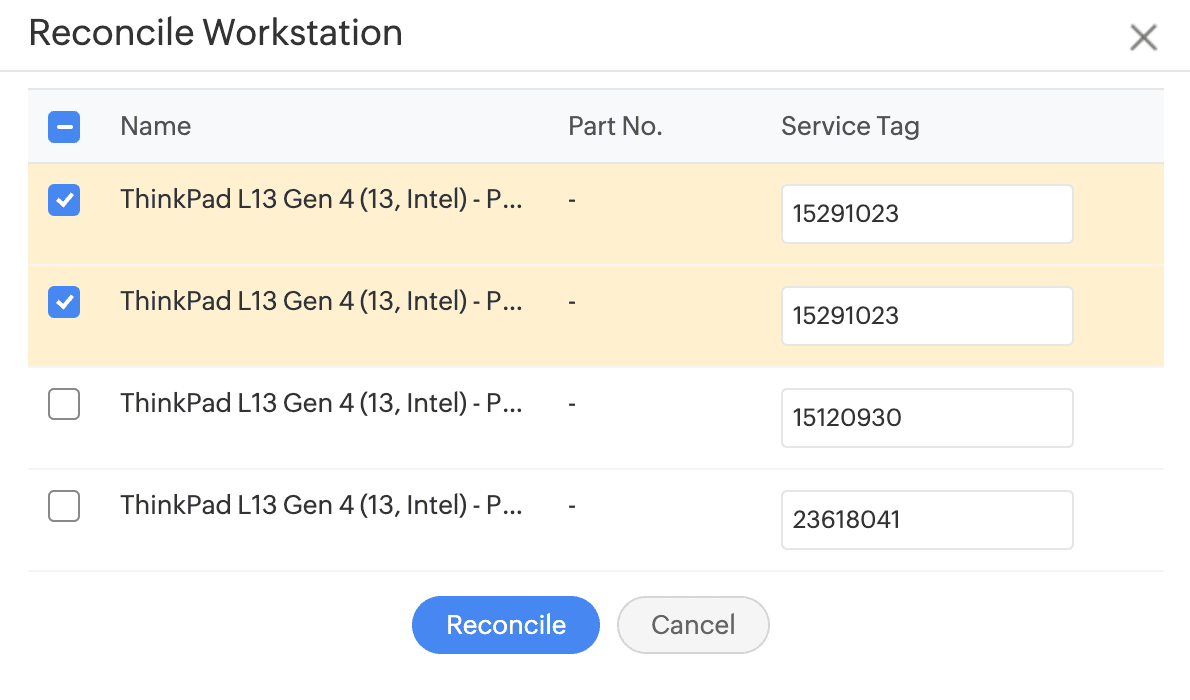Click the first row's Service Tag field

926,214
